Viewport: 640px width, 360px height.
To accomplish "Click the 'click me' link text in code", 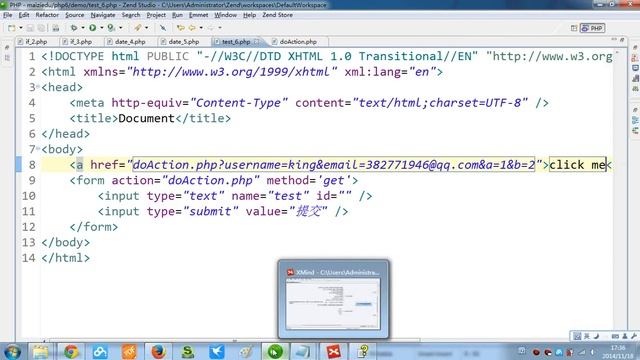I will point(578,165).
